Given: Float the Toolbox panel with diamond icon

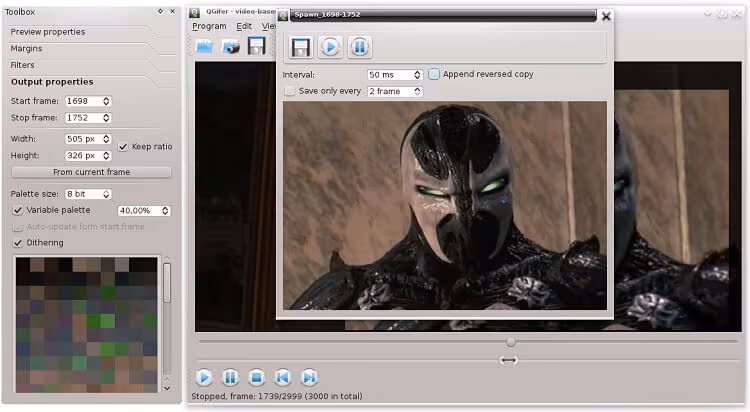Looking at the screenshot, I should click(160, 11).
